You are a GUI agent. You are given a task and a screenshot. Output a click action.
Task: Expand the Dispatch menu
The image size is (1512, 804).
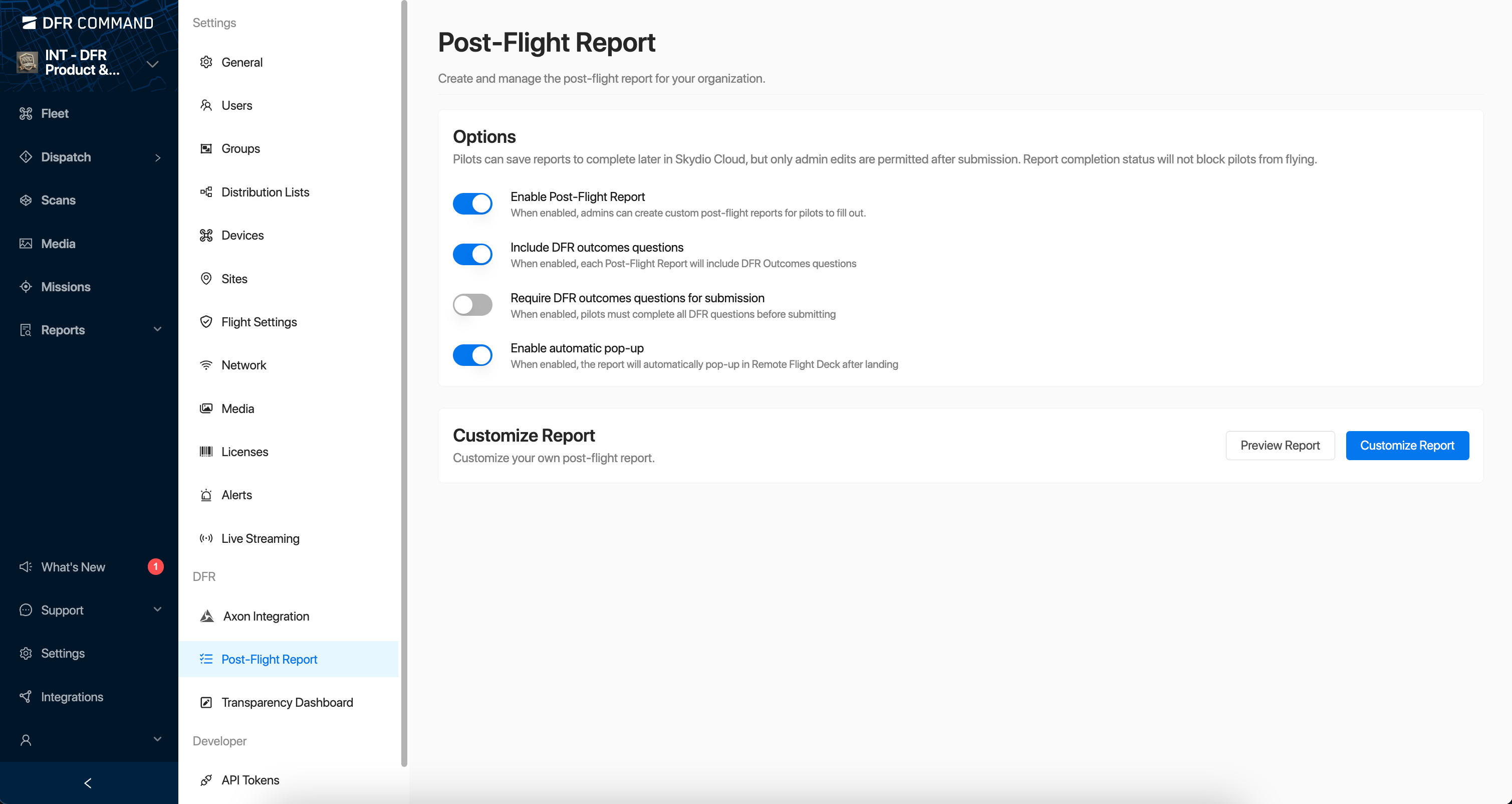pyautogui.click(x=157, y=157)
